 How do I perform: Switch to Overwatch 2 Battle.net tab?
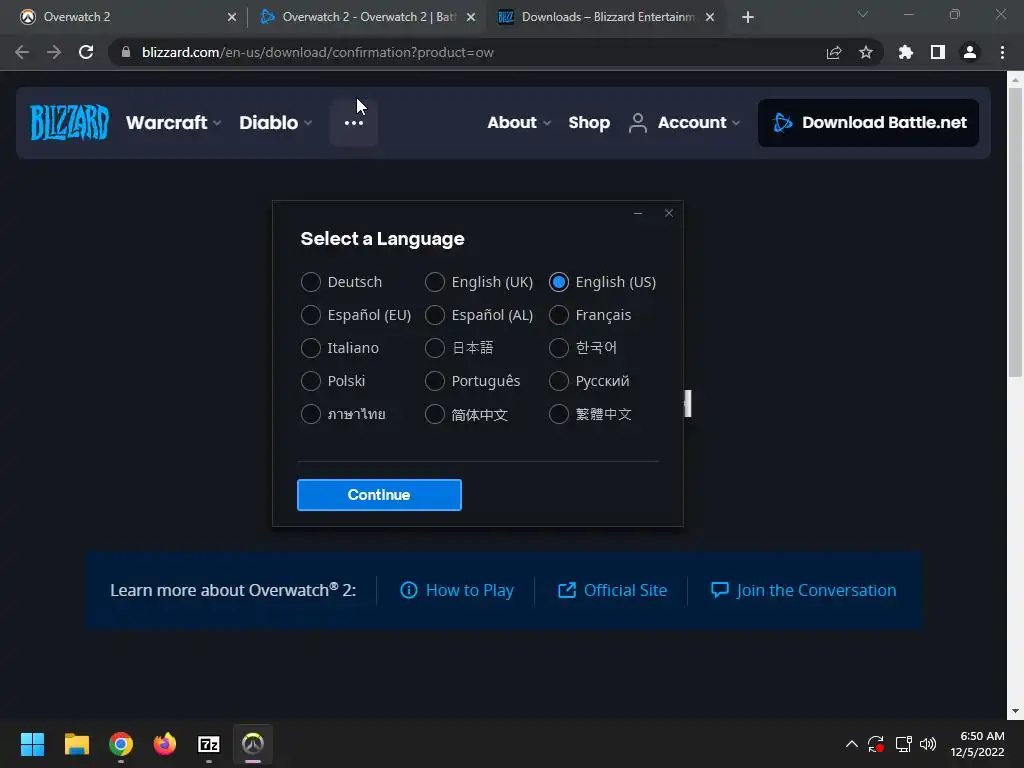click(x=366, y=17)
